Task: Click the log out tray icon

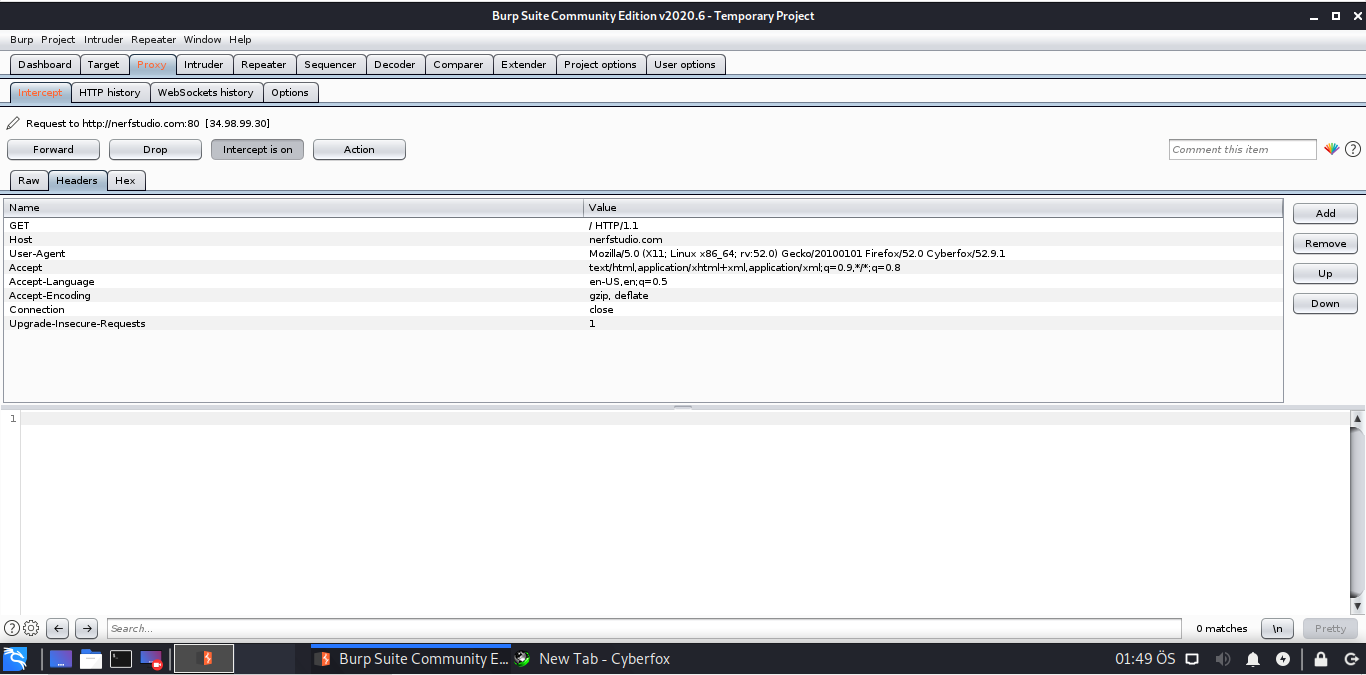Action: coord(1351,659)
